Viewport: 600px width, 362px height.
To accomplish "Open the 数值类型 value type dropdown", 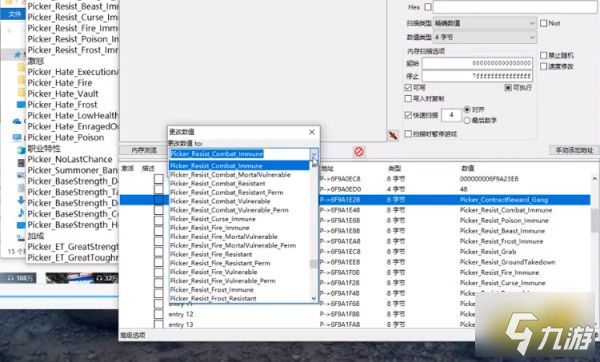I will 485,37.
